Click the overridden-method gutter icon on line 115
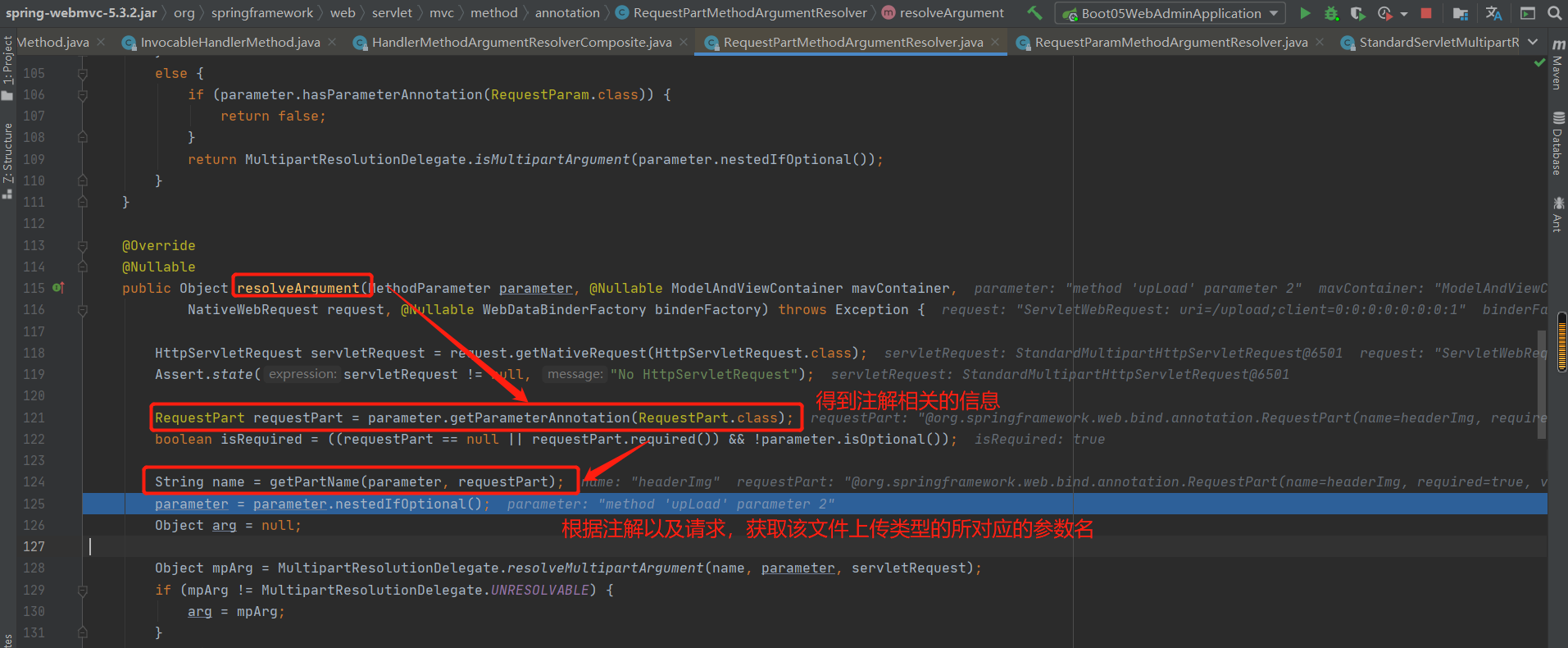The height and width of the screenshot is (648, 1568). 58,288
